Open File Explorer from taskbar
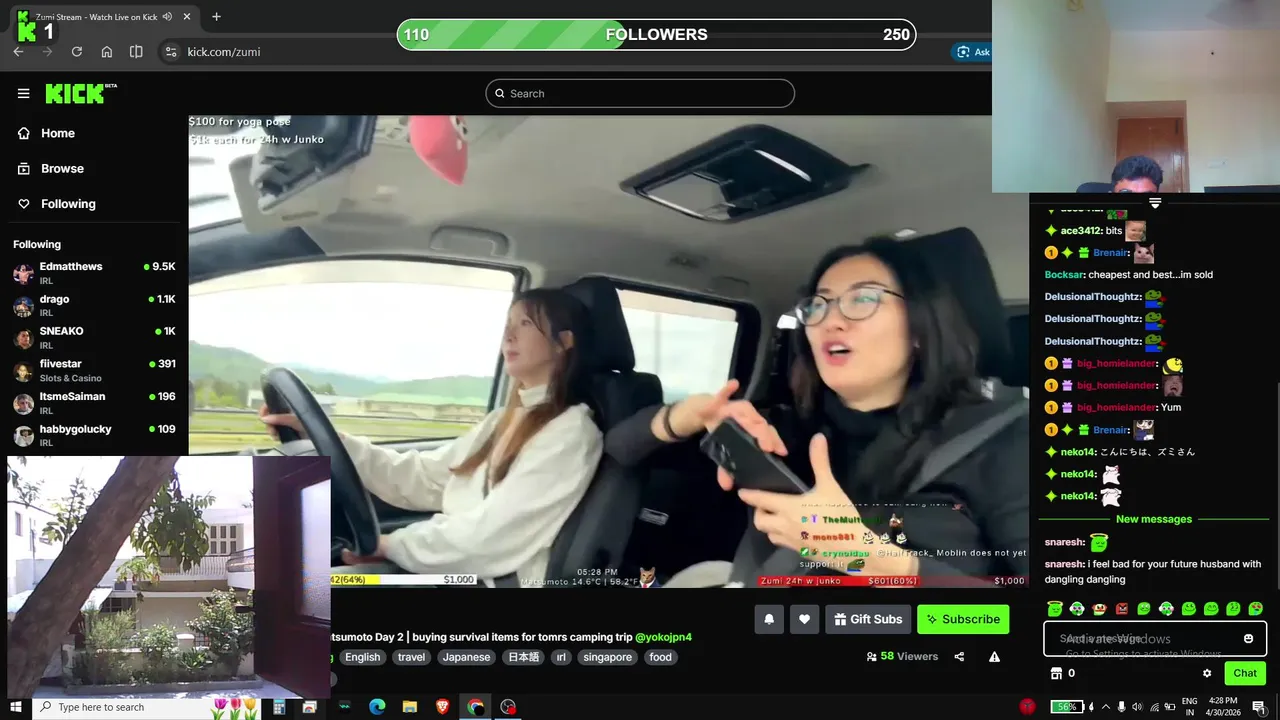 tap(410, 707)
